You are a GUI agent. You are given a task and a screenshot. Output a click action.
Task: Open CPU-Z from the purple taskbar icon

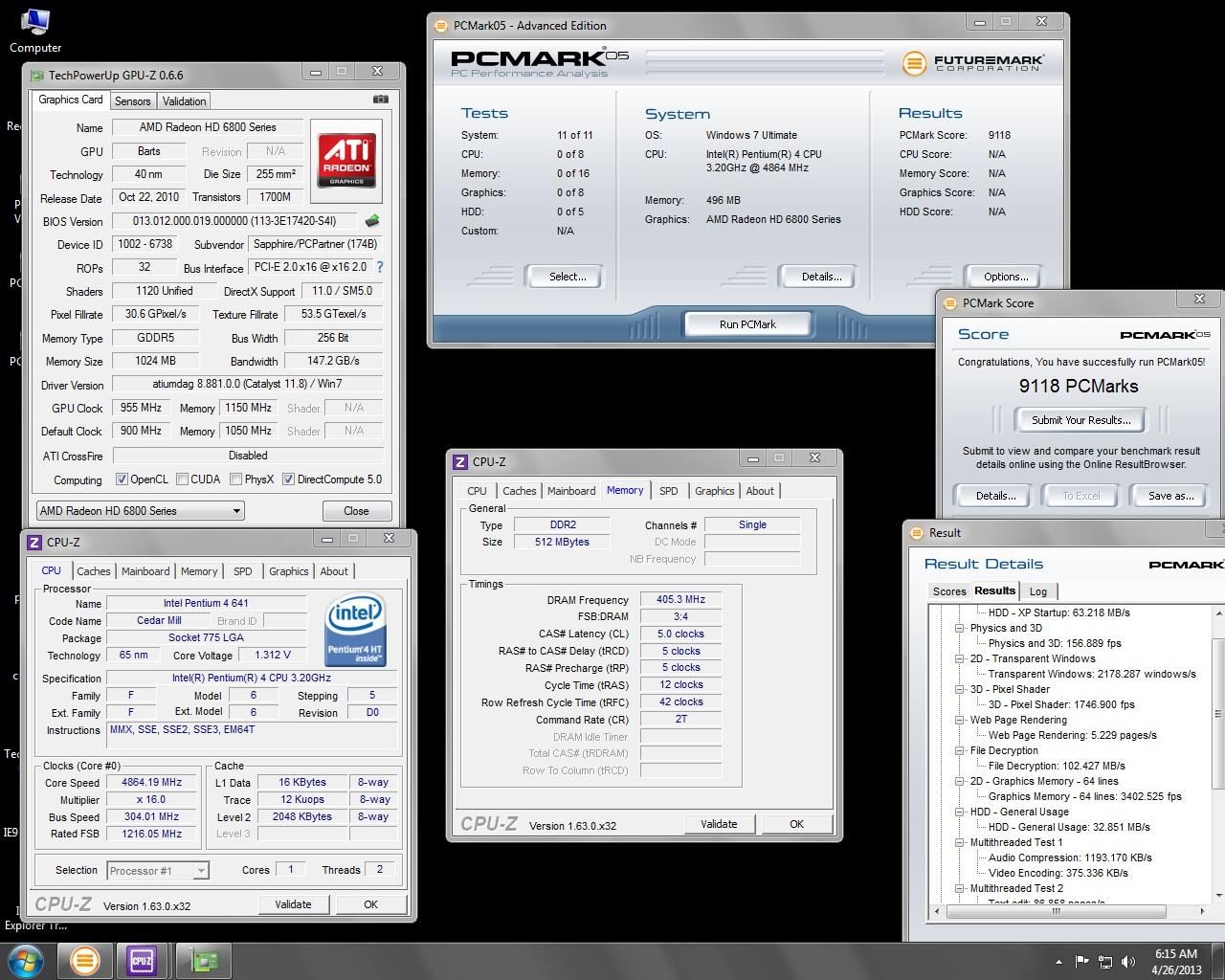coord(142,960)
